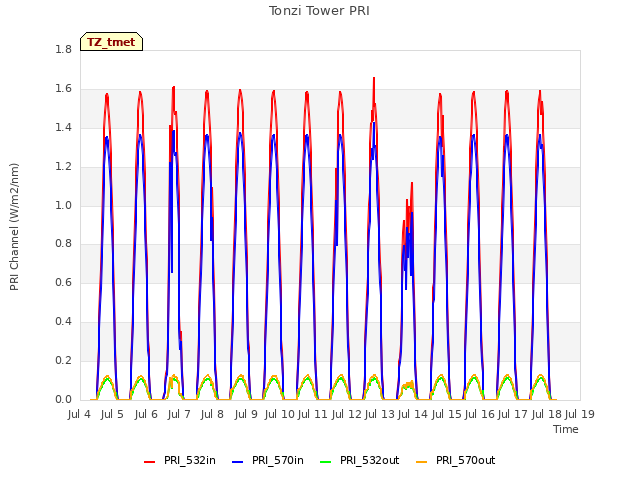Click the 0.2 y-axis tick label
The image size is (640, 480).
point(64,360)
